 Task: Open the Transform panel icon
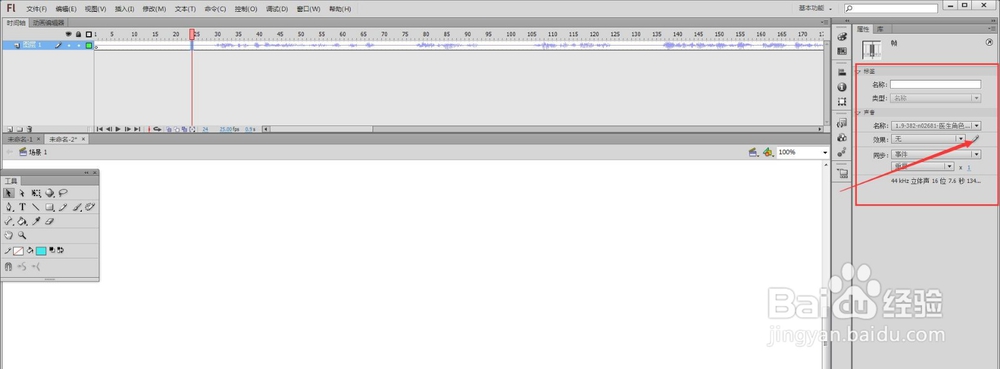[x=842, y=101]
